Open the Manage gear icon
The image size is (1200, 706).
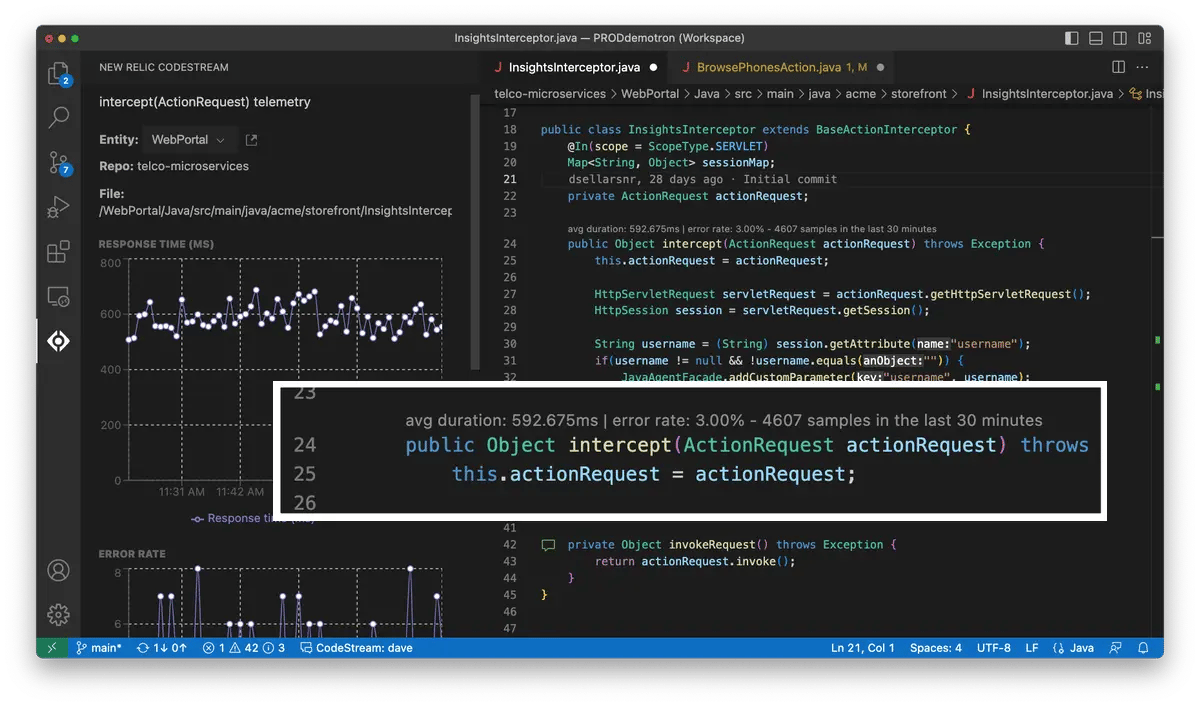click(x=58, y=615)
